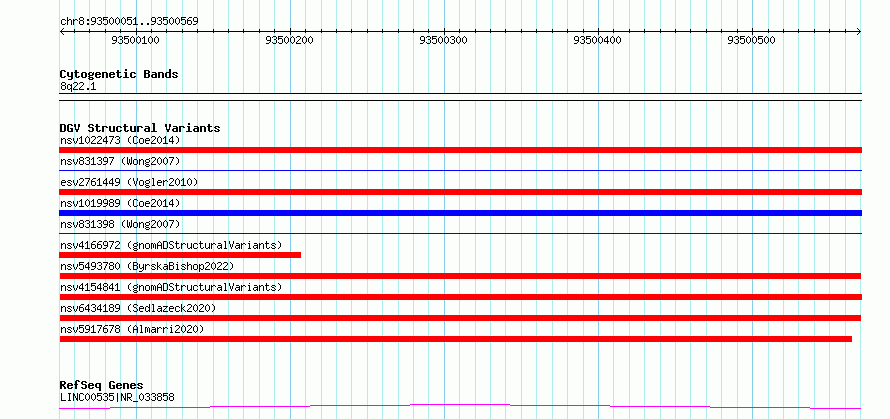Select the red nsv1022473 variant bar
This screenshot has width=890, height=419.
[x=460, y=150]
